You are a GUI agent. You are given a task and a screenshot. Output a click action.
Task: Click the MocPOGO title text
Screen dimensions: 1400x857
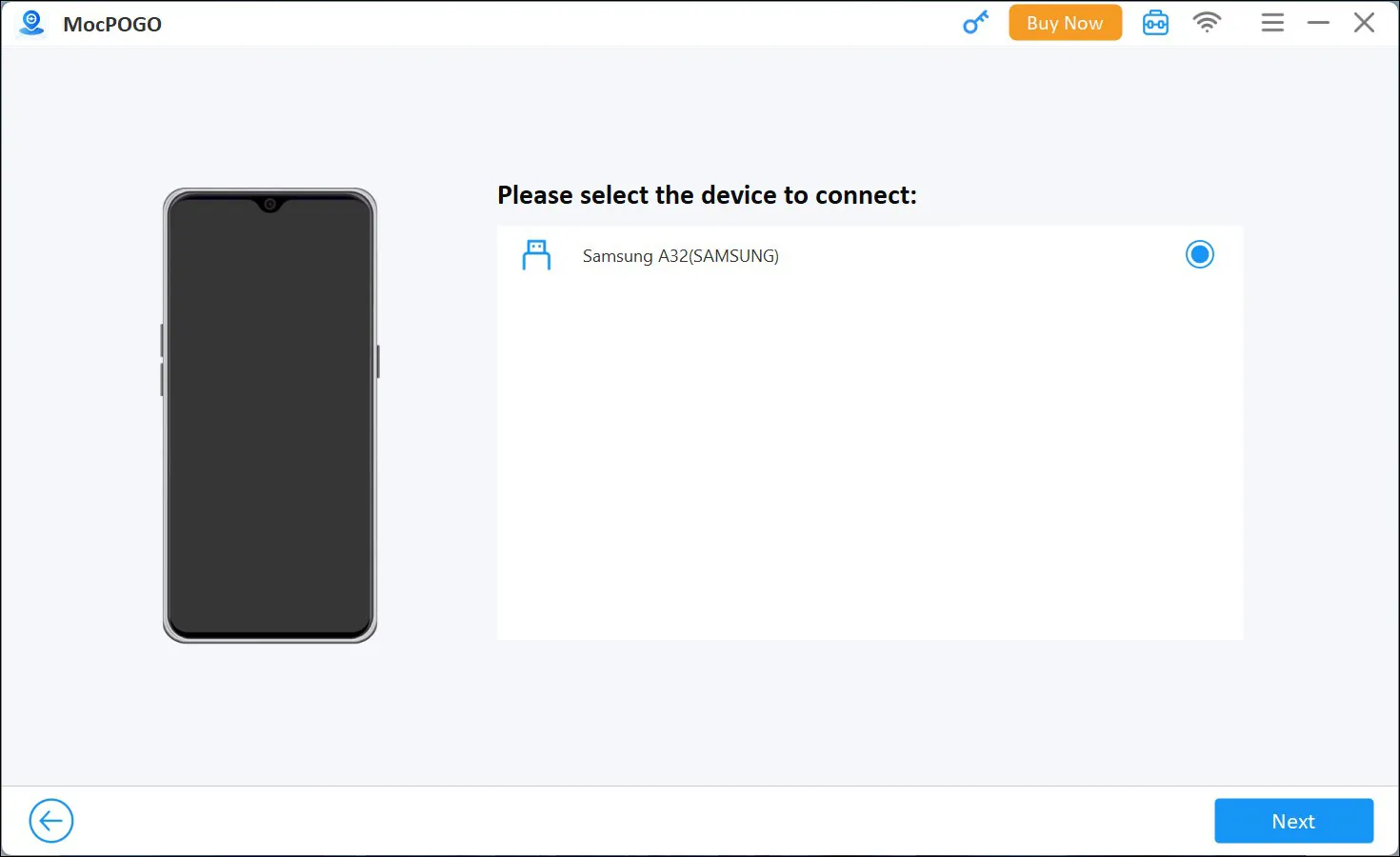[112, 25]
